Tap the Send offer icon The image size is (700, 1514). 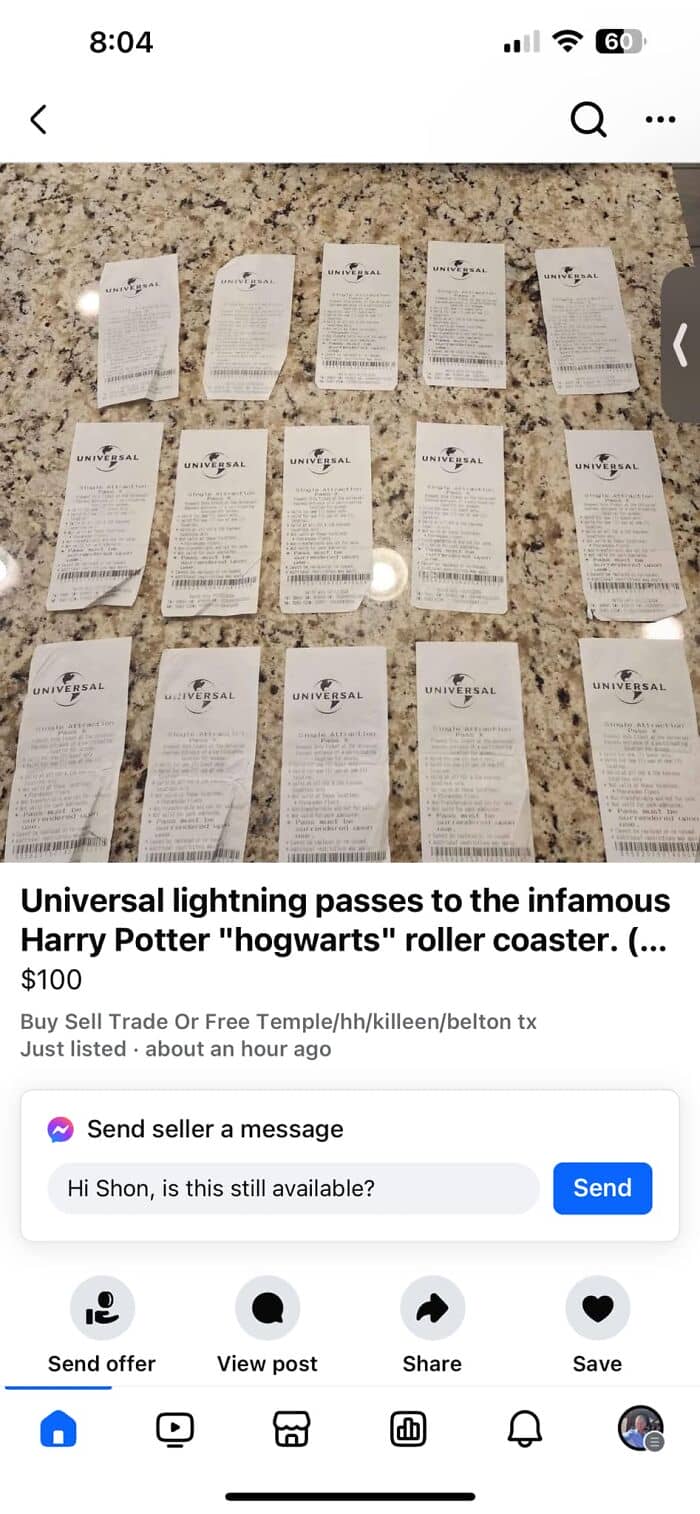(102, 1307)
